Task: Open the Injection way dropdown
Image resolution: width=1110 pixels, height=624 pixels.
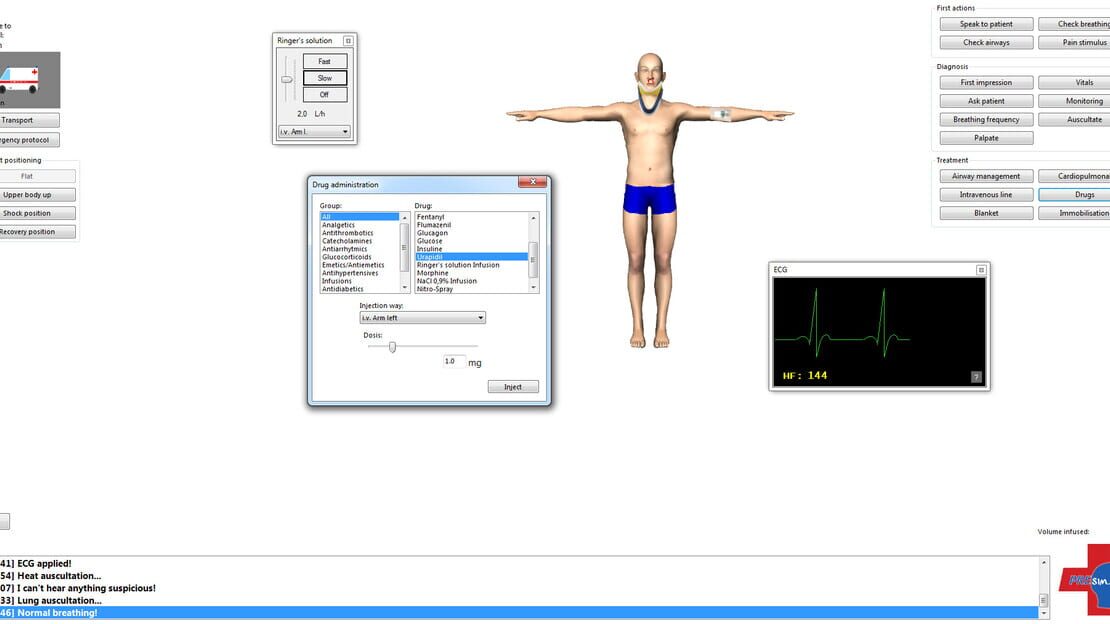Action: point(422,318)
